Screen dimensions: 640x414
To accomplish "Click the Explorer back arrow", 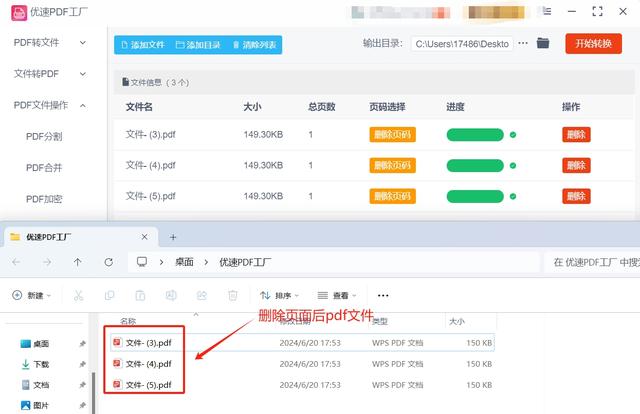I will (16, 262).
